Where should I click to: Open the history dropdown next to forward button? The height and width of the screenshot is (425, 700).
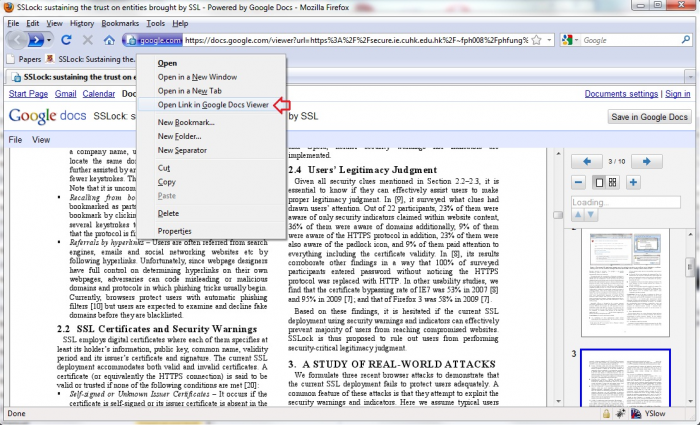pyautogui.click(x=49, y=41)
